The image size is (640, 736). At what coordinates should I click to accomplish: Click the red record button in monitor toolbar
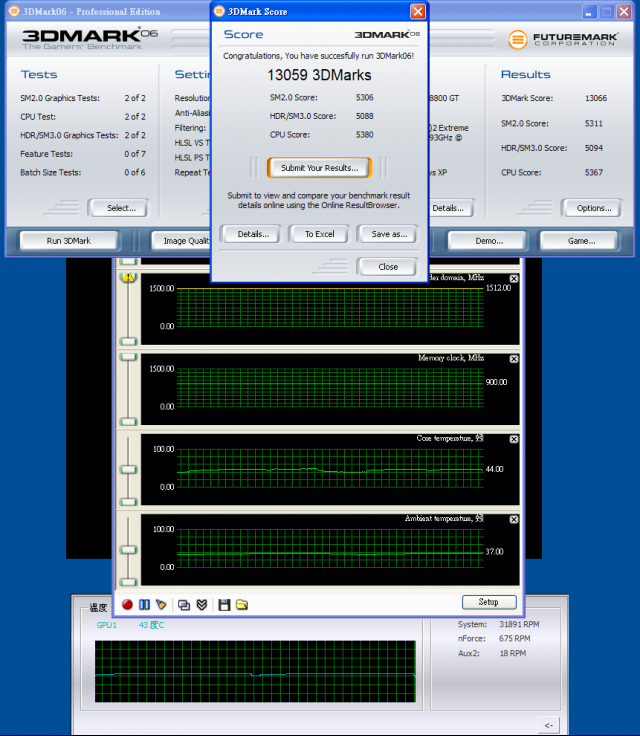tap(127, 605)
